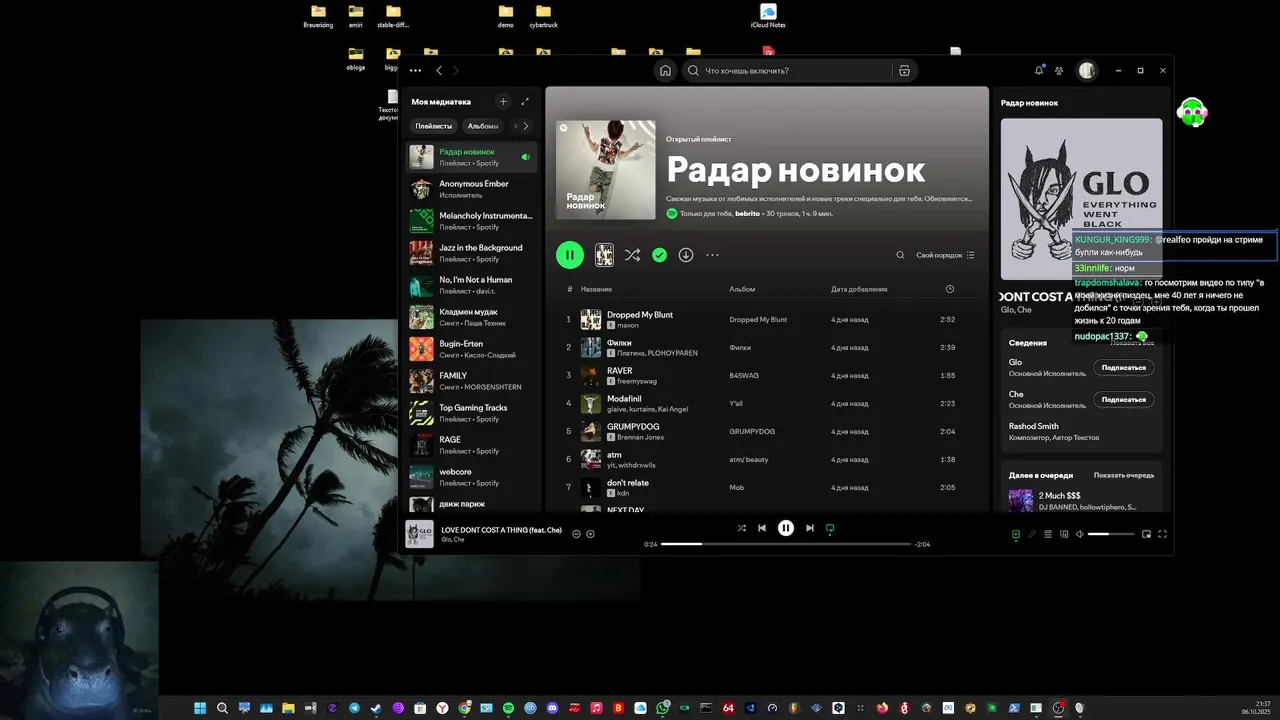Open the Brennan Jones artist link

(x=640, y=437)
